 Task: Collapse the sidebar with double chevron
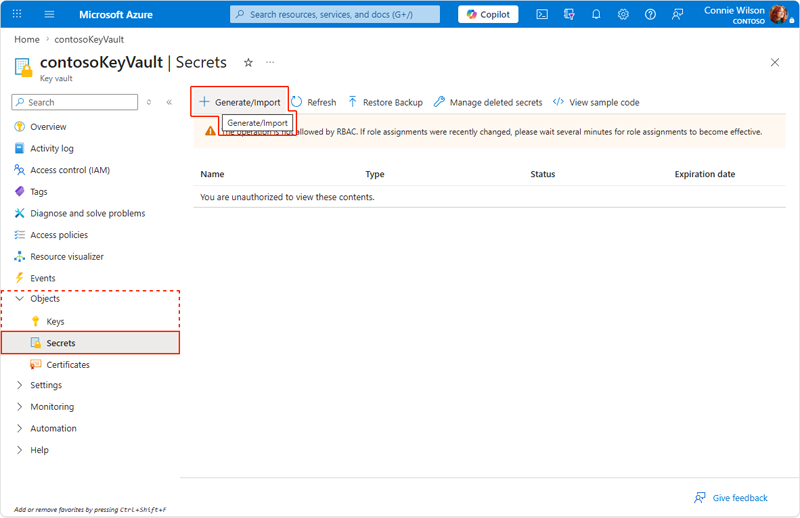coord(169,102)
